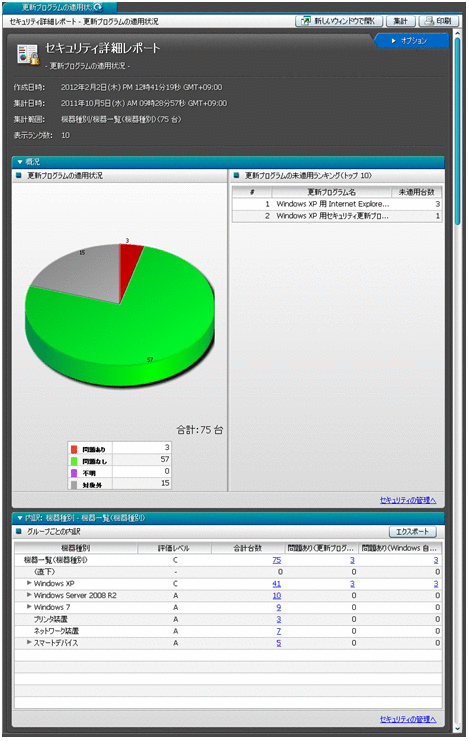Expand the スマートデバイス tree row

(29, 642)
